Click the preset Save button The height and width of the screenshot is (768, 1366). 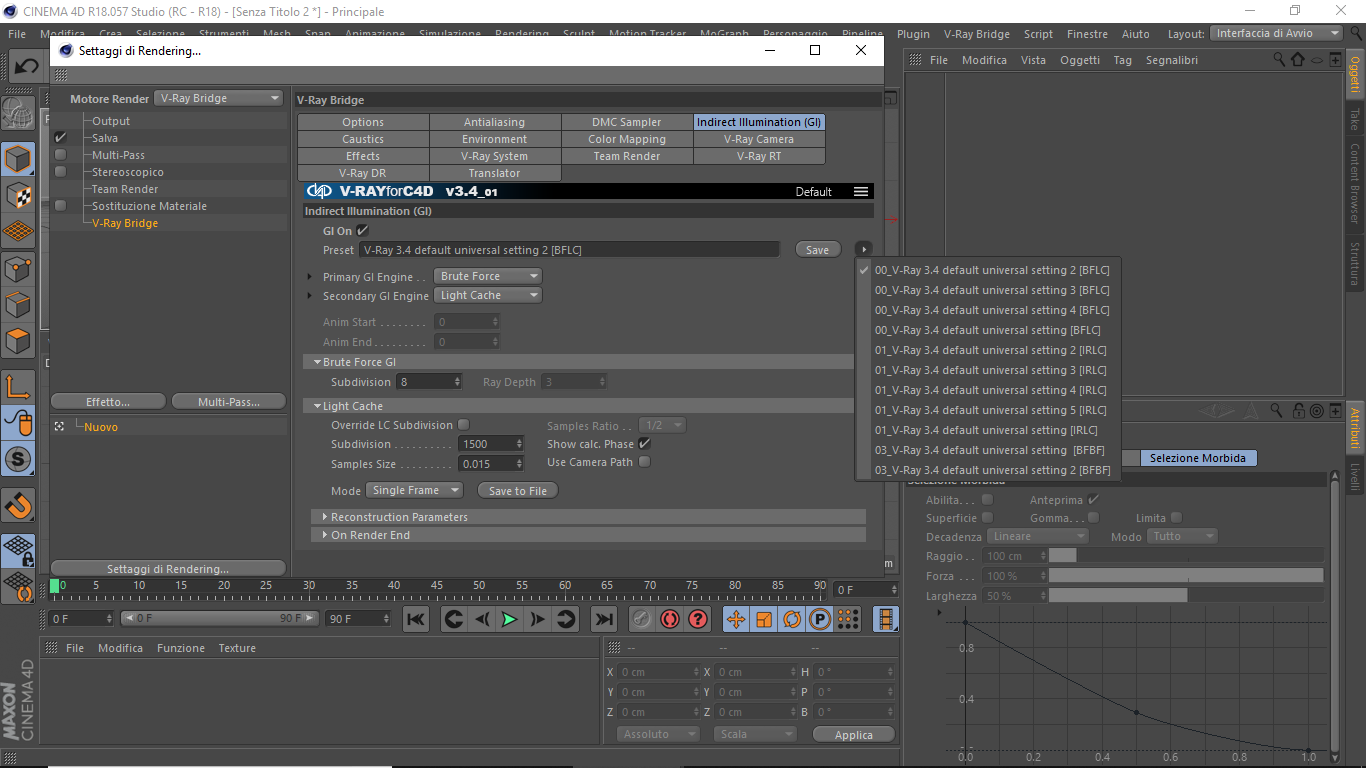point(817,250)
